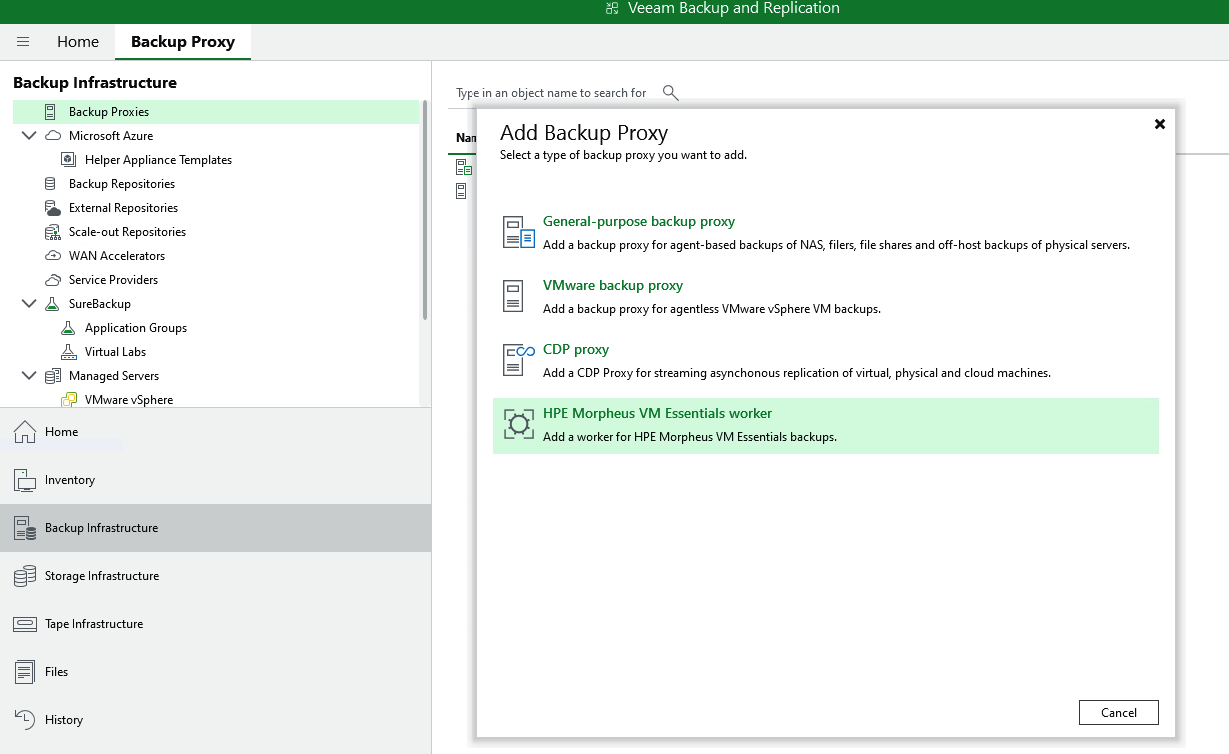This screenshot has height=754, width=1229.
Task: Open the Storage Infrastructure view
Action: (x=215, y=576)
